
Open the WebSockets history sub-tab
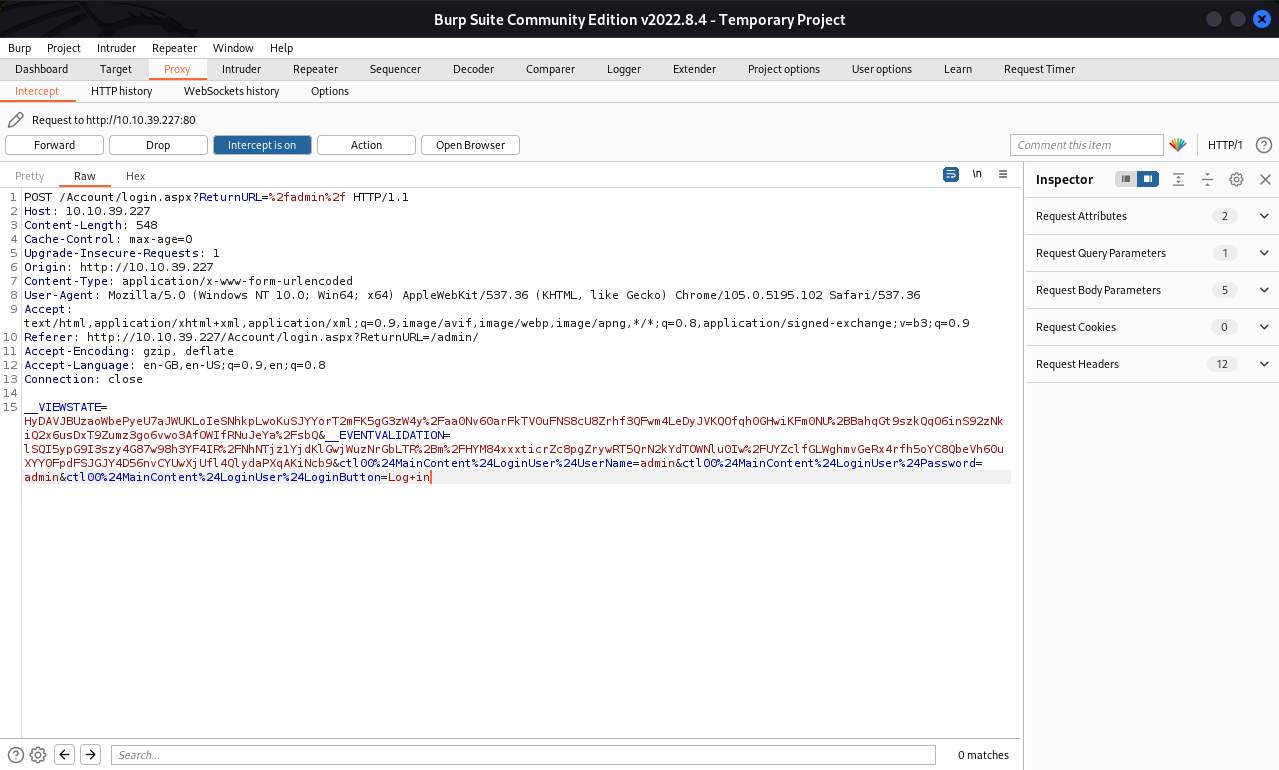(231, 91)
